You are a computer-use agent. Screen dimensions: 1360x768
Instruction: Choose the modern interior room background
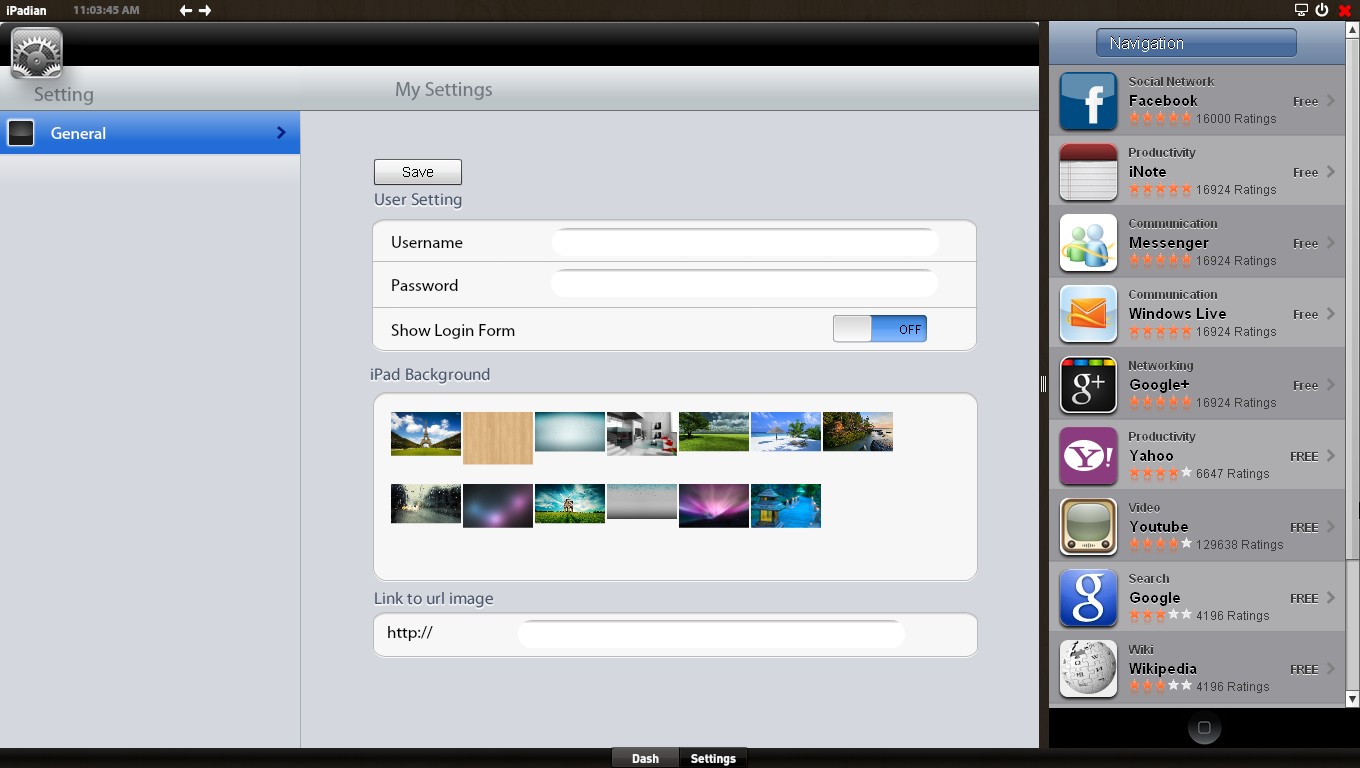click(x=642, y=434)
